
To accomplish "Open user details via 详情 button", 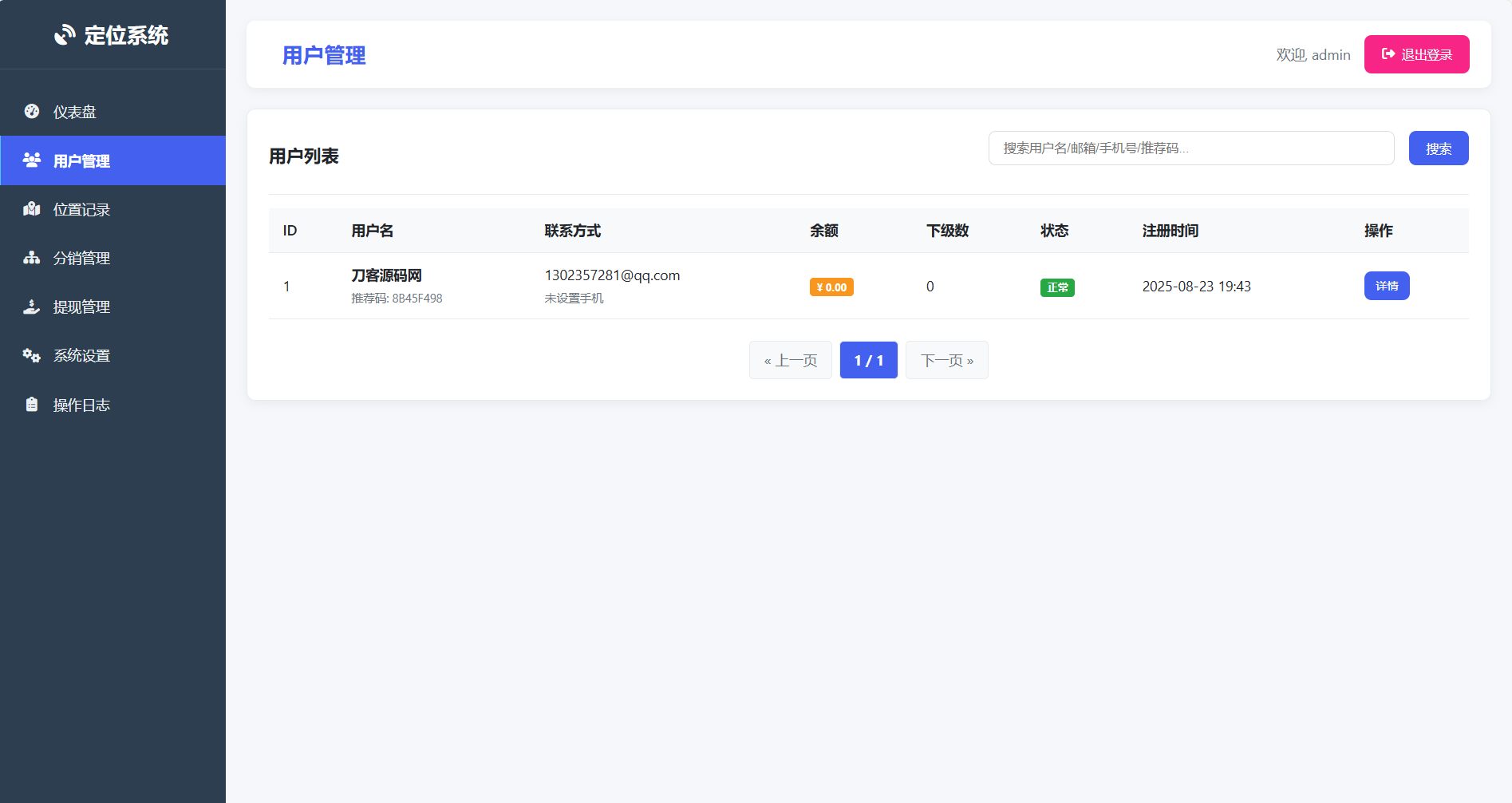I will click(1387, 286).
